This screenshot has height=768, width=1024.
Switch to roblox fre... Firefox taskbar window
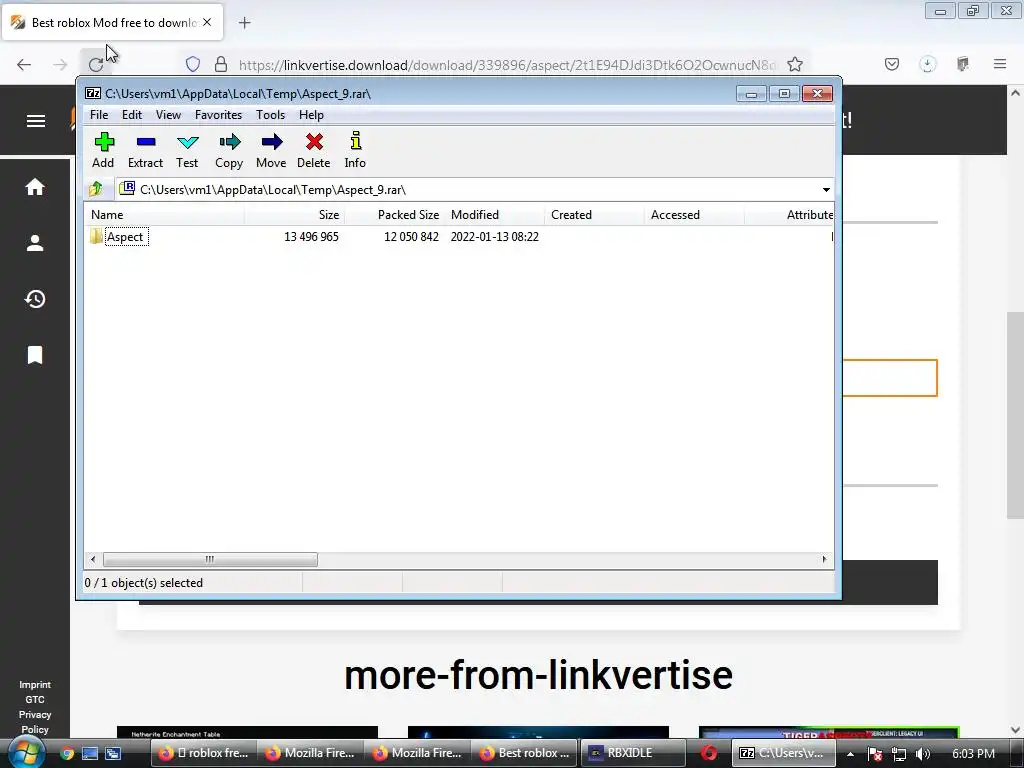[x=203, y=753]
